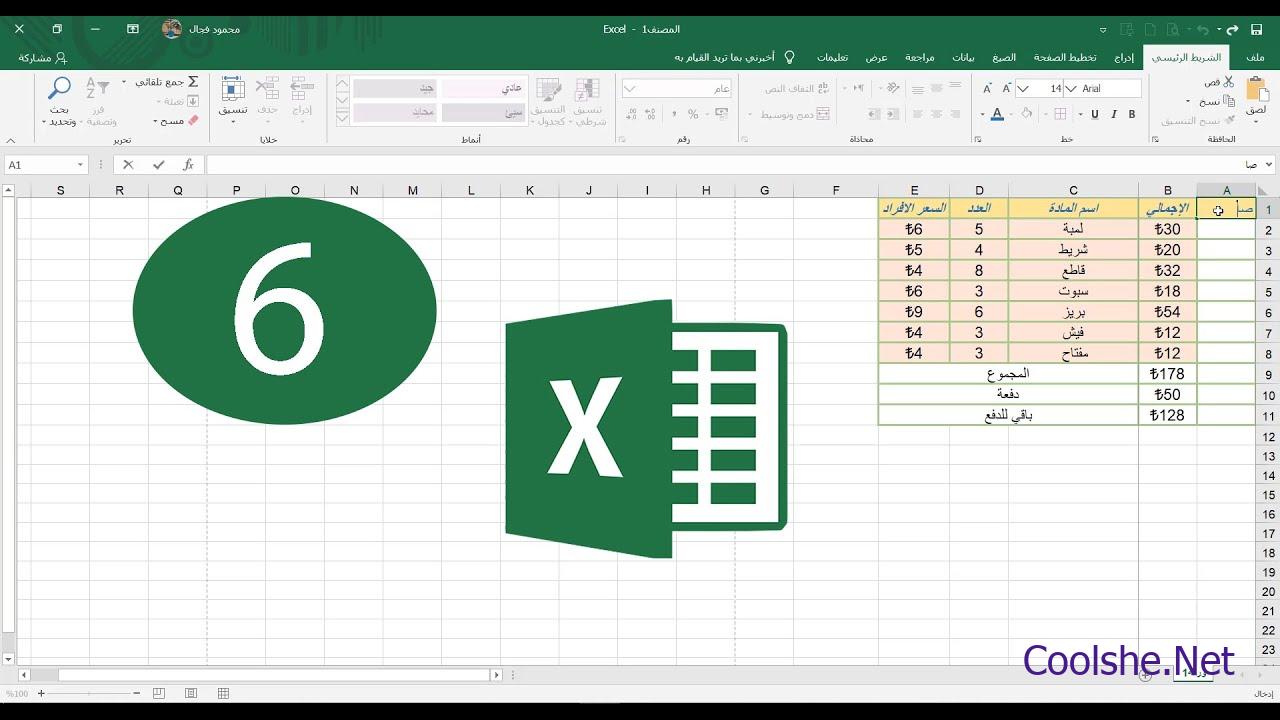
Task: Click Sort and Filter (فرز وتصفية)
Action: coord(99,100)
